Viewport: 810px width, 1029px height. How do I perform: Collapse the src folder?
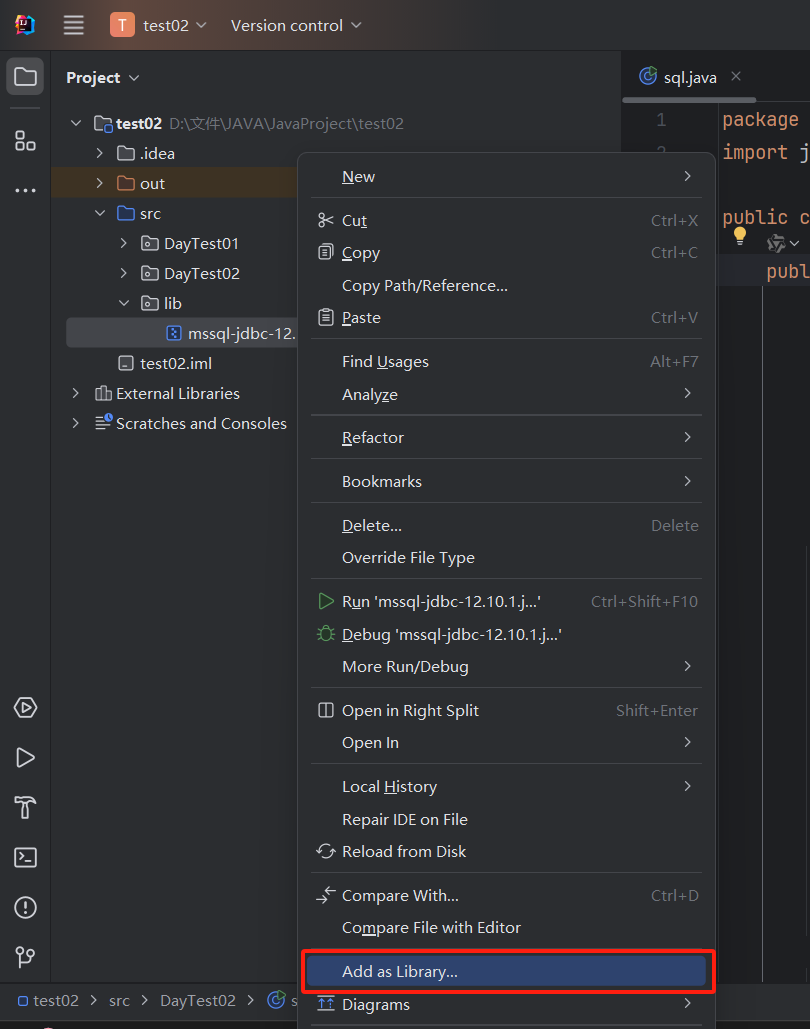coord(98,213)
